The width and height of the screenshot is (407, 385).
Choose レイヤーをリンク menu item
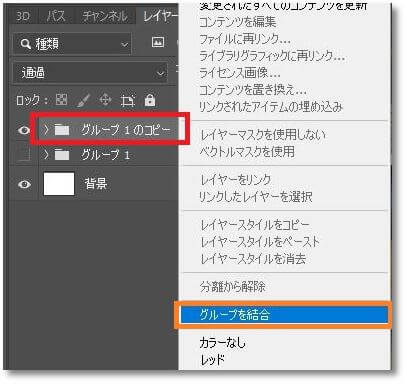click(236, 180)
